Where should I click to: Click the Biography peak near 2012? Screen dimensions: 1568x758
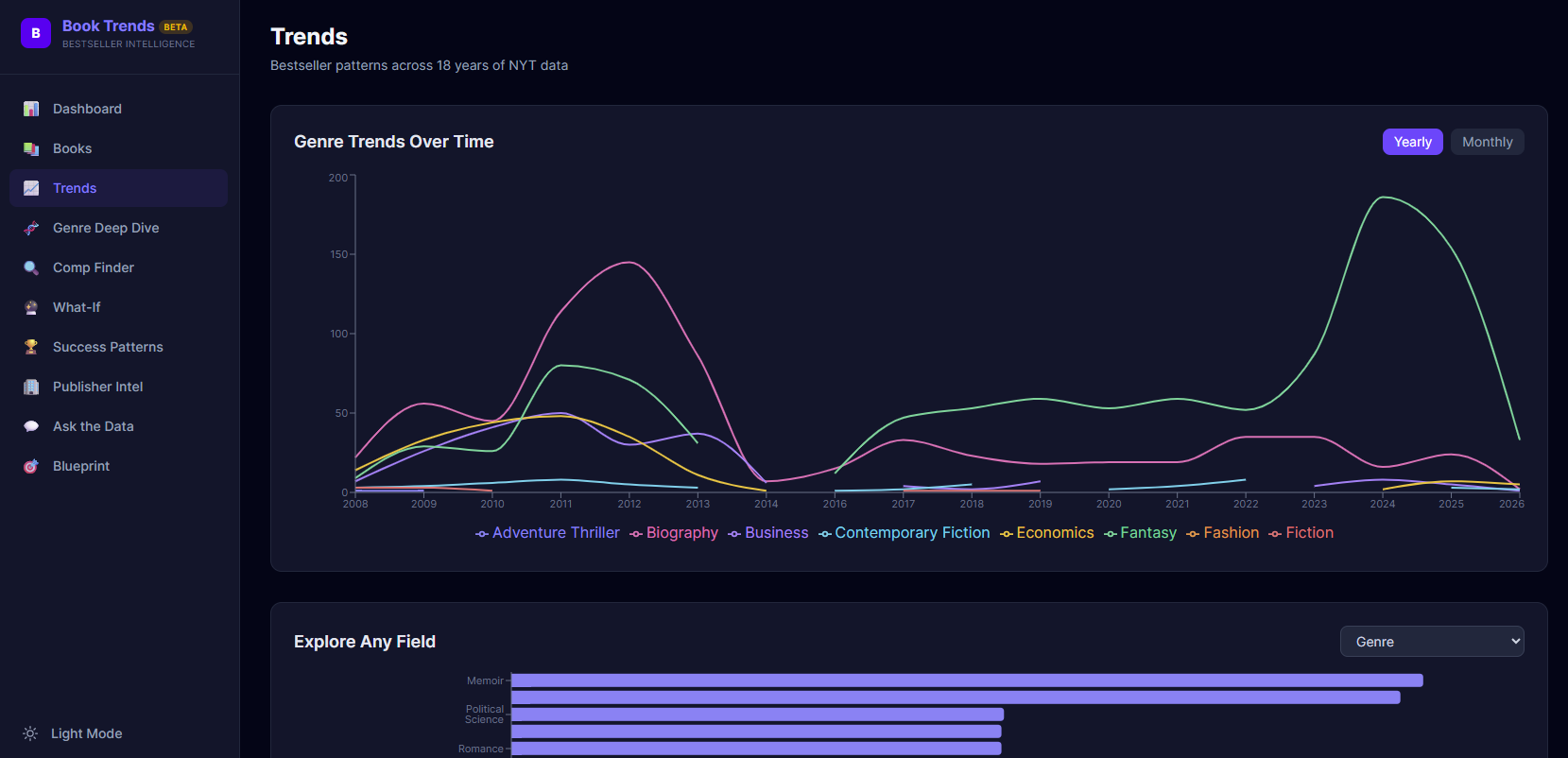tap(629, 263)
